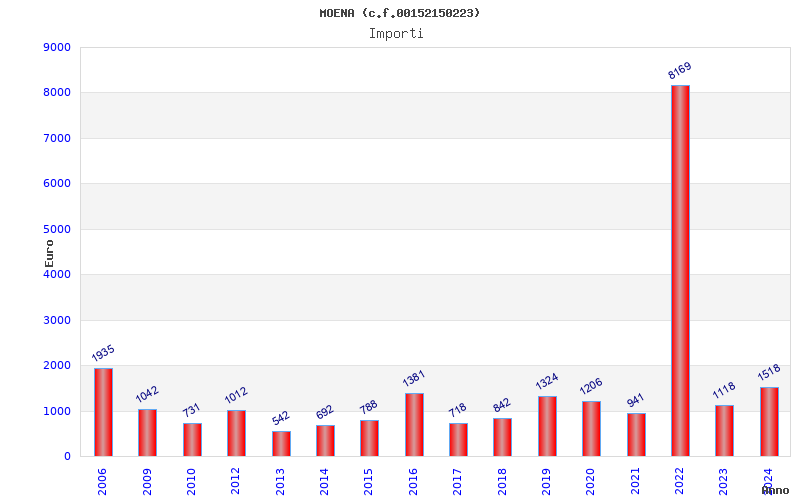Click the 2015 bar valued 788
The height and width of the screenshot is (500, 800).
click(369, 438)
